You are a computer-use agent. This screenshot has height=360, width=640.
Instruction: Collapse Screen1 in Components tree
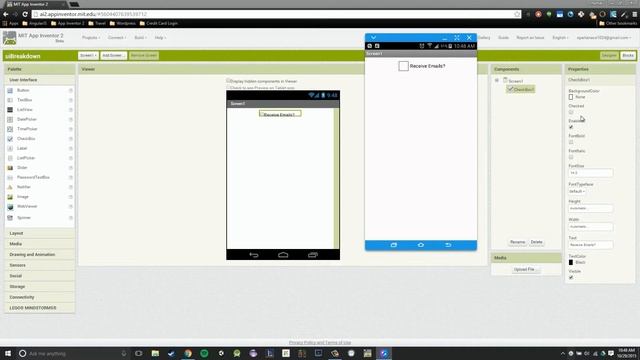click(x=497, y=80)
